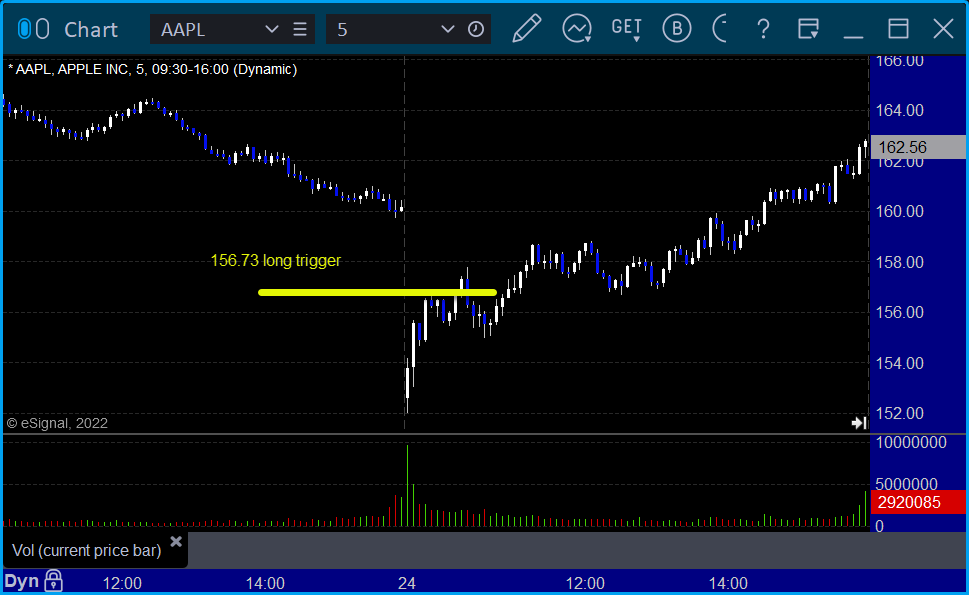Open help with the question mark icon

click(x=763, y=29)
